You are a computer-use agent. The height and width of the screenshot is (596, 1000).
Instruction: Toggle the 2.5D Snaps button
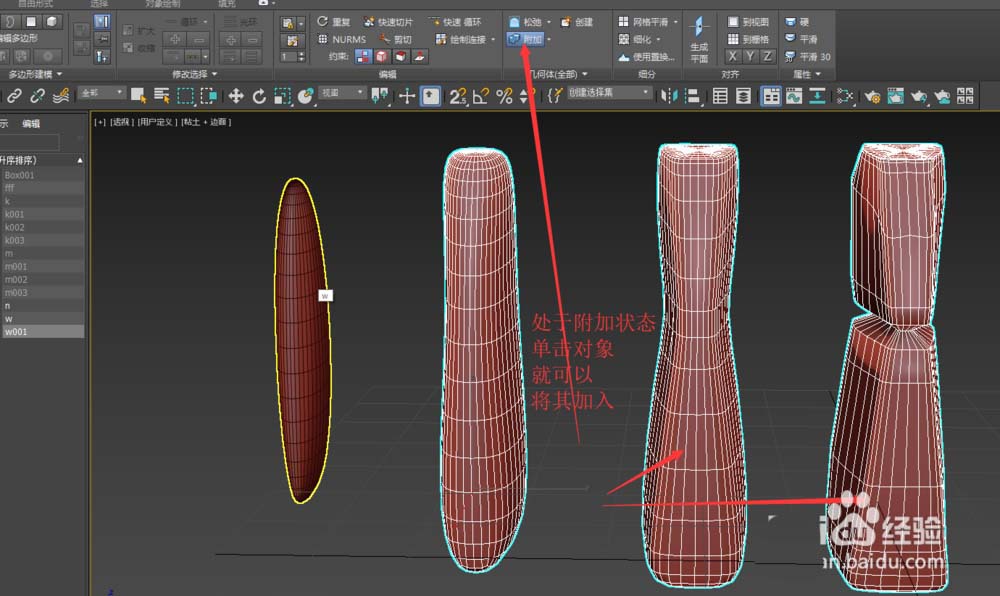click(457, 96)
